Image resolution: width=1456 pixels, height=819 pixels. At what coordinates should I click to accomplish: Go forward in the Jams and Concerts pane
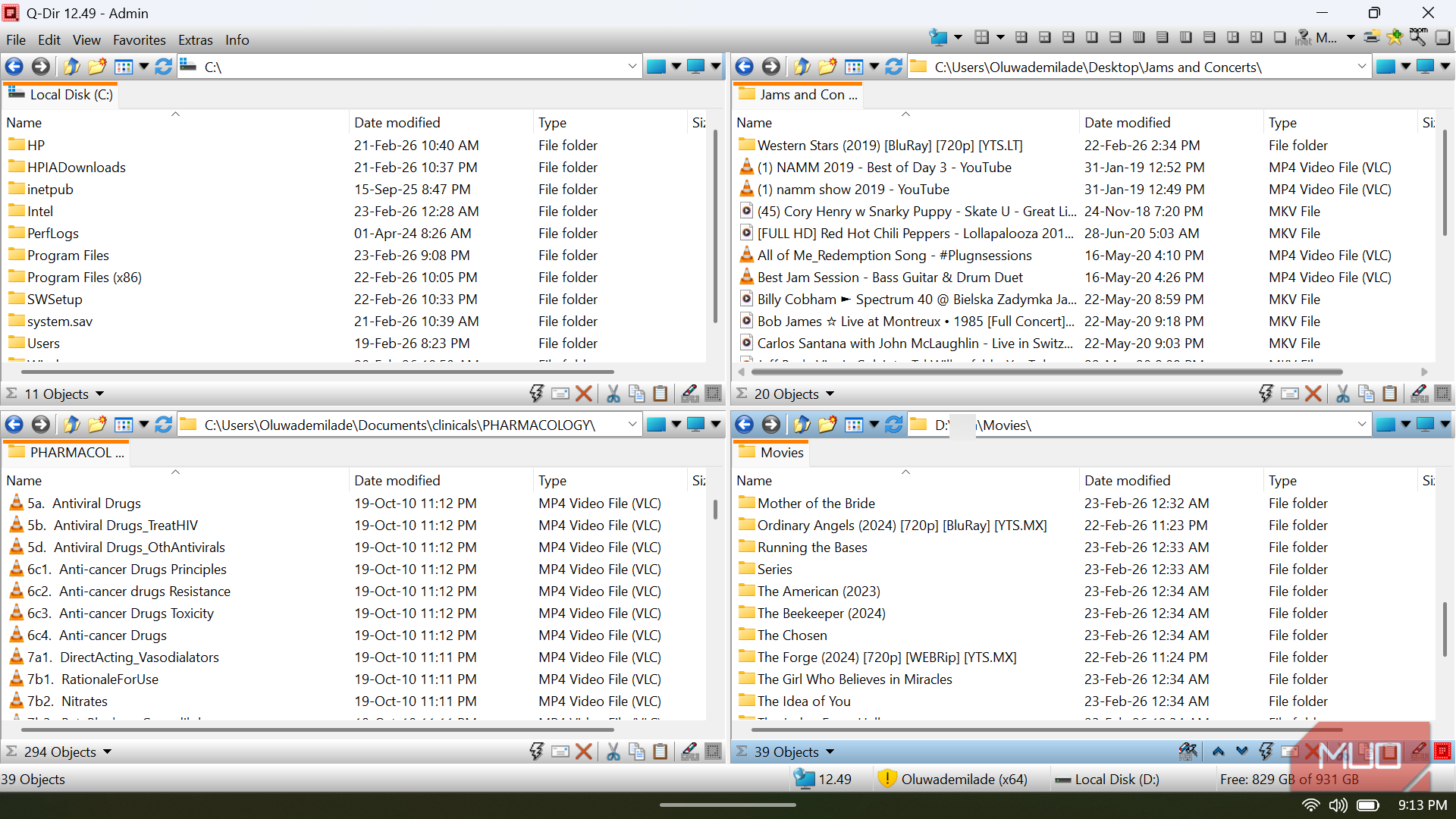(770, 67)
